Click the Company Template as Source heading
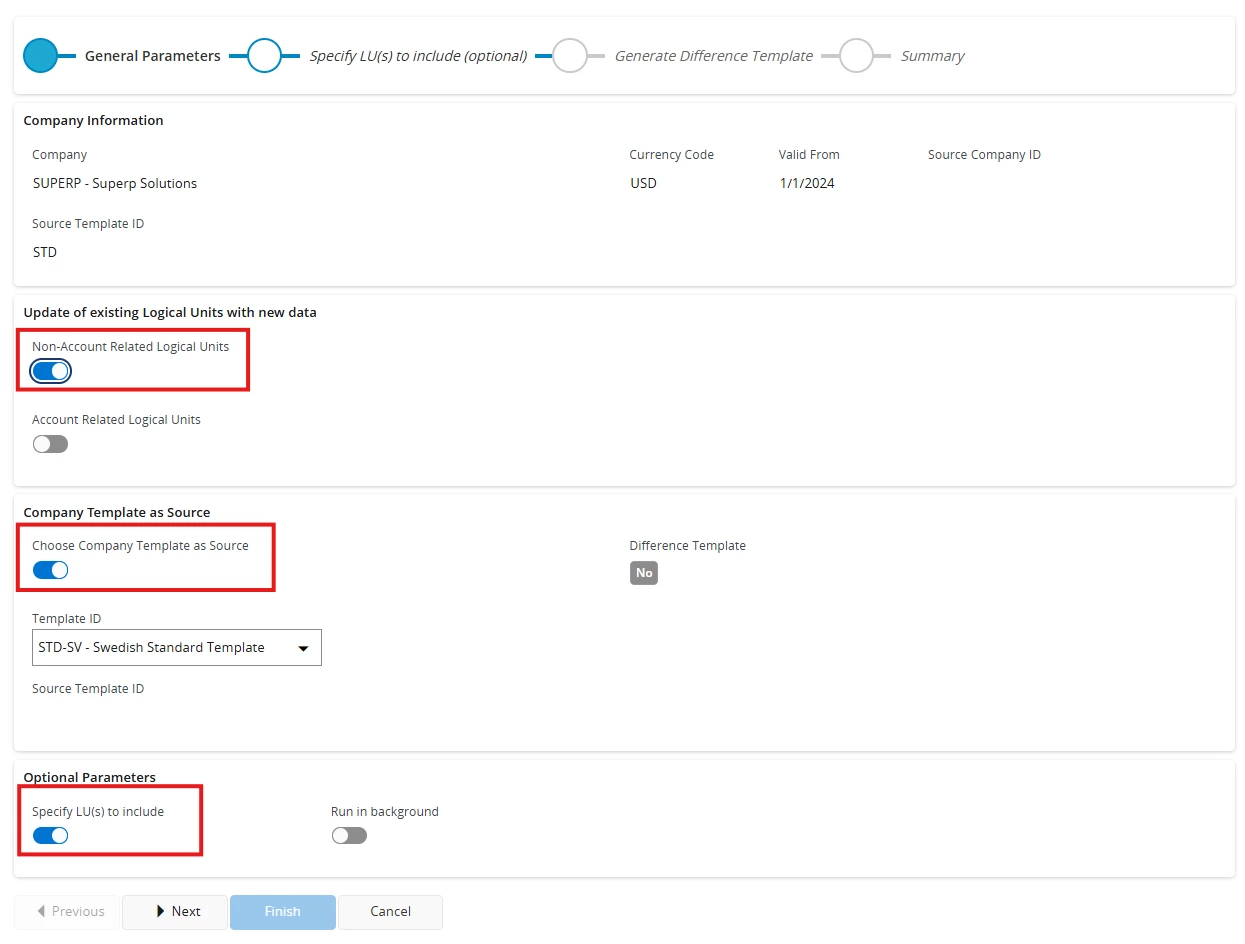Screen dimensions: 1245x944 point(117,513)
